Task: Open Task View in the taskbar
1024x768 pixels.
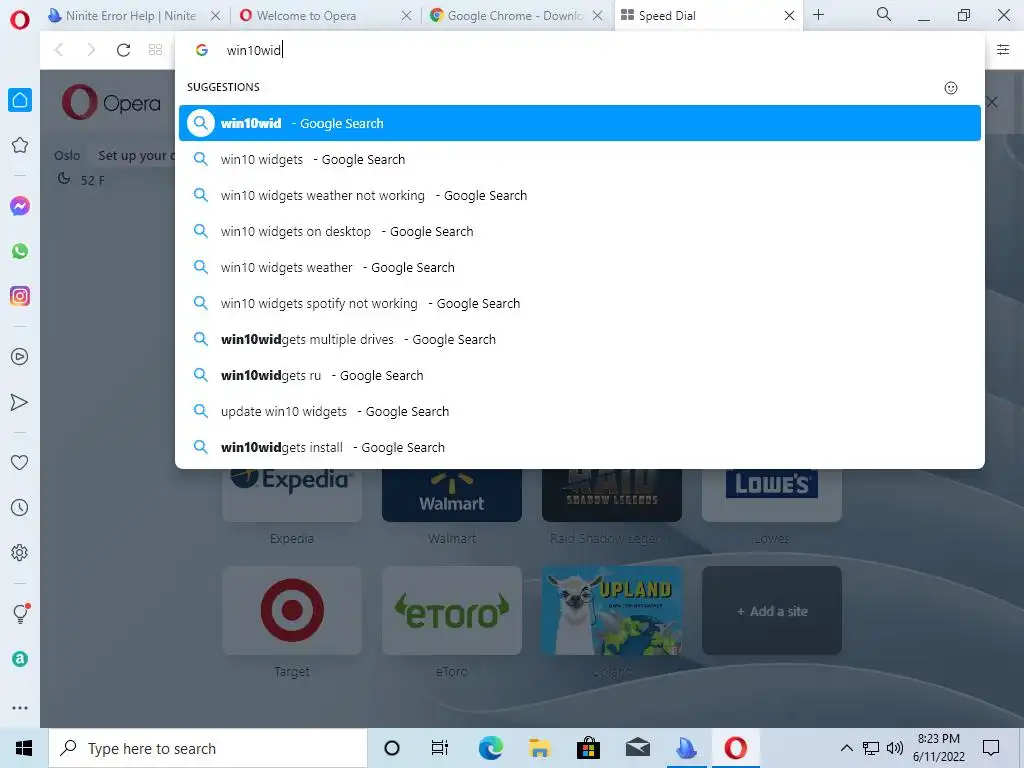Action: 440,748
